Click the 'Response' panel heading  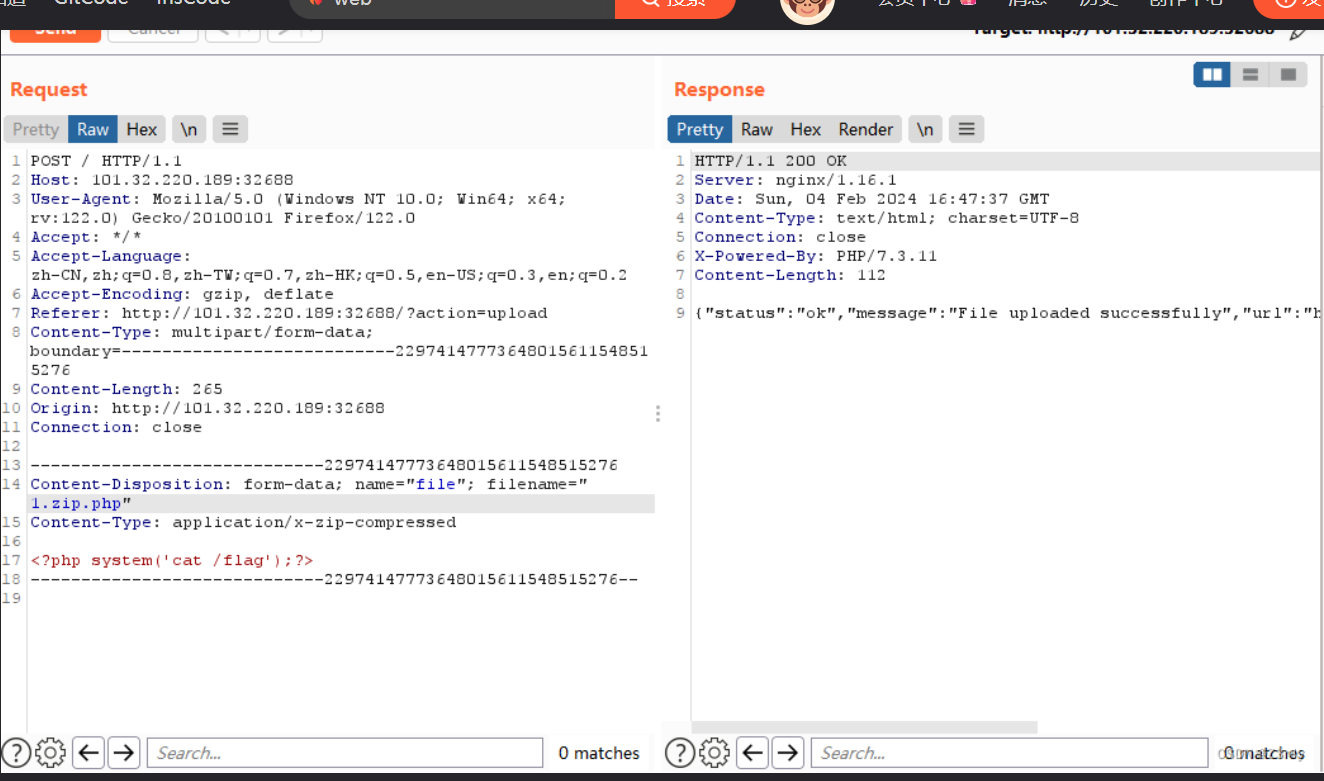[719, 89]
